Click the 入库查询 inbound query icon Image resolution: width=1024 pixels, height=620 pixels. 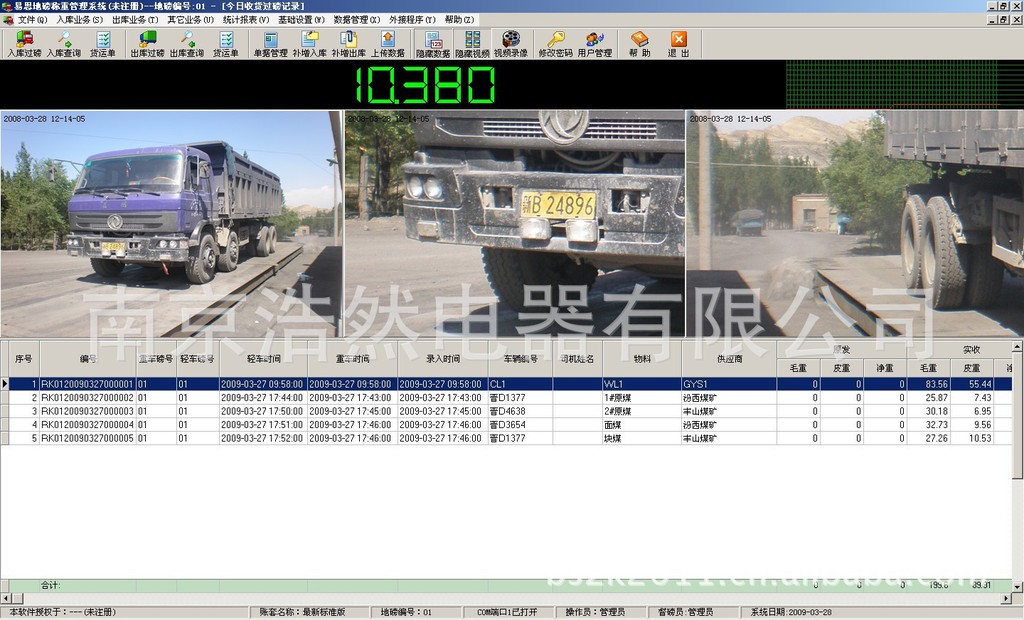63,44
